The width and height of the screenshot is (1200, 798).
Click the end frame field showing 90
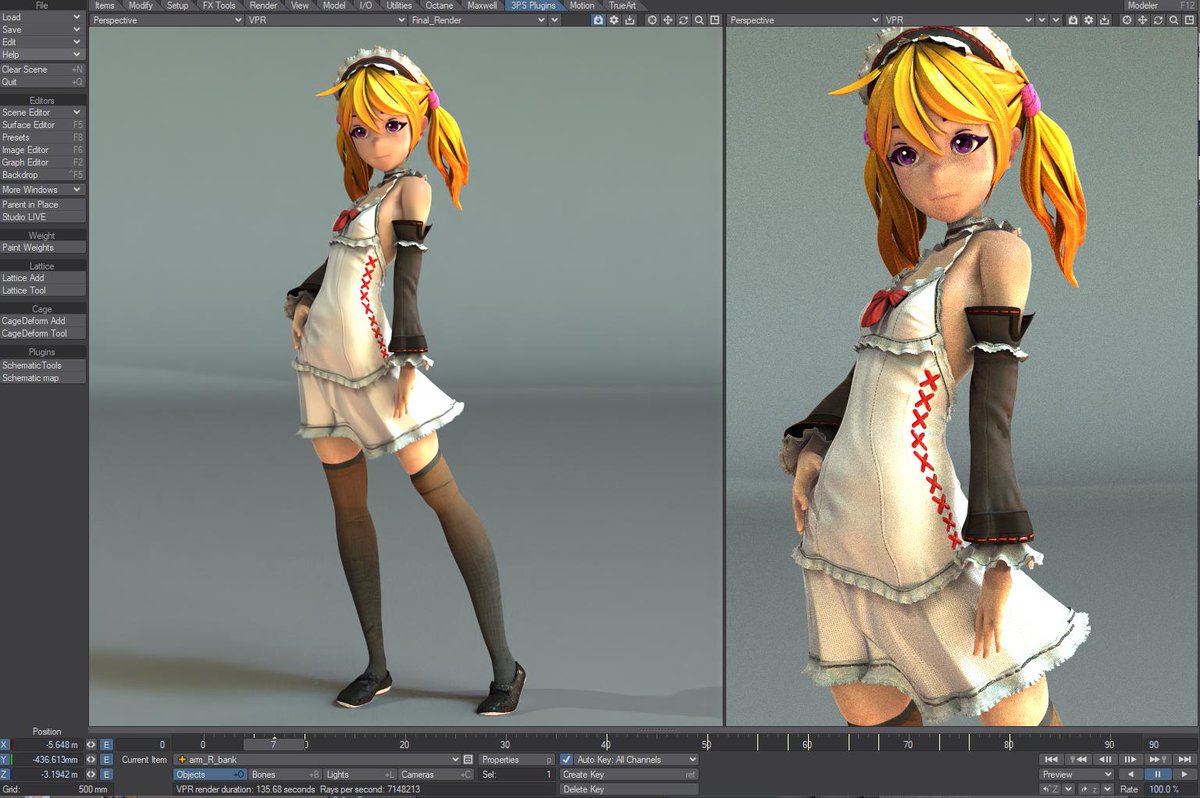[1169, 744]
